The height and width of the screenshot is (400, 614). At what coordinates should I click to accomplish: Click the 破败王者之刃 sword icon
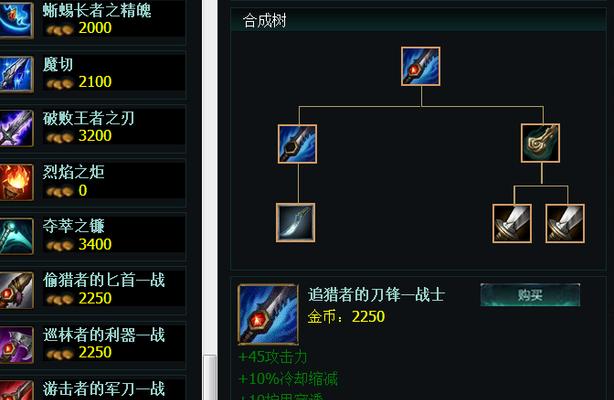(x=16, y=128)
